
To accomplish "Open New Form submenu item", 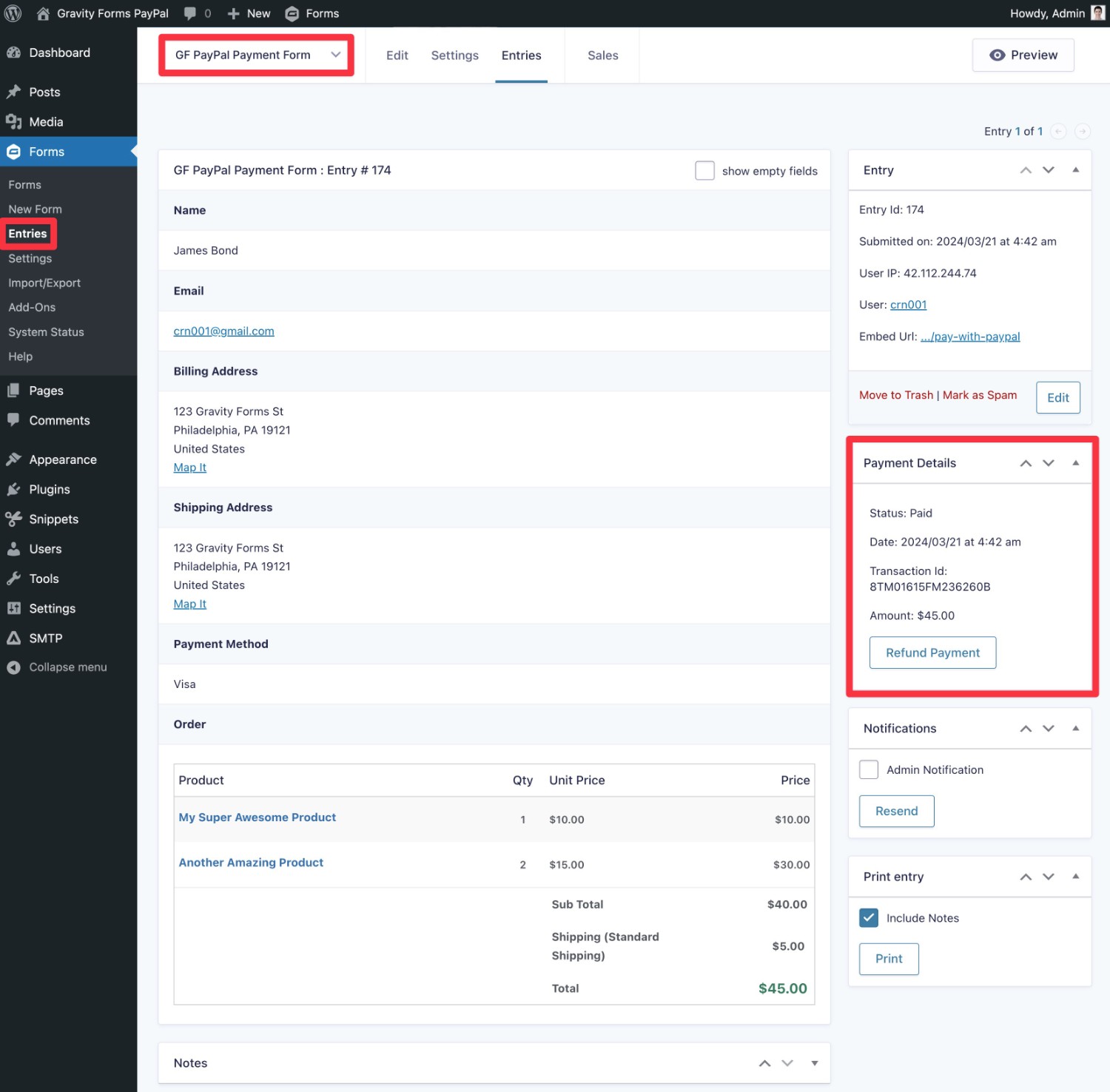I will (36, 209).
